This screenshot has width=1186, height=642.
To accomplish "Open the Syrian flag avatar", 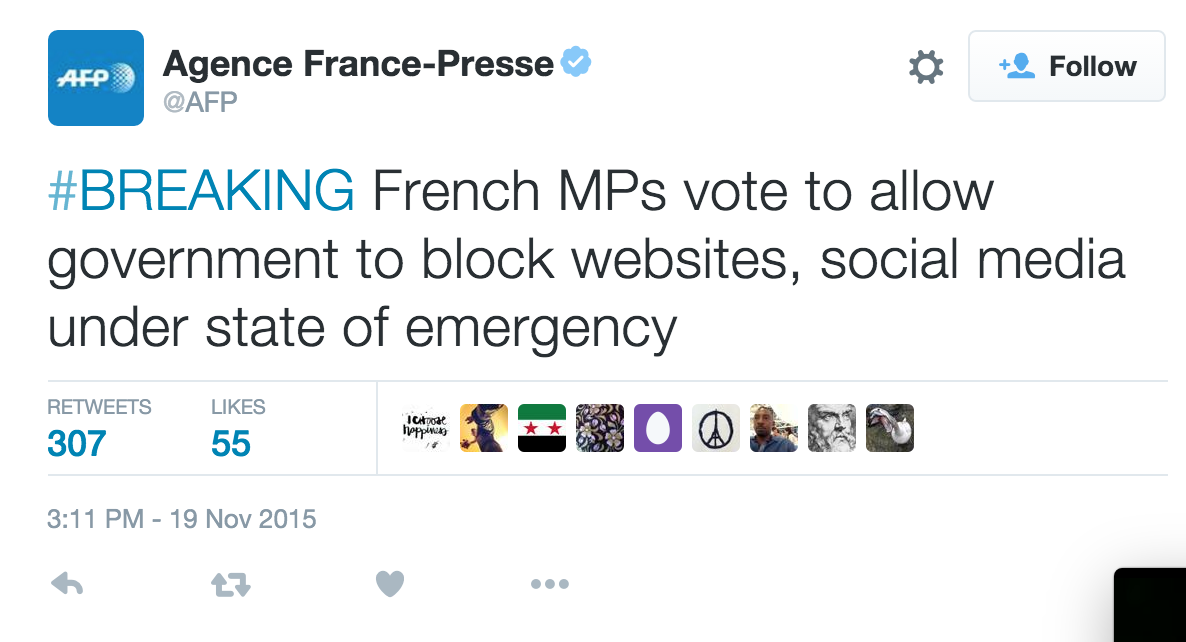I will click(542, 428).
